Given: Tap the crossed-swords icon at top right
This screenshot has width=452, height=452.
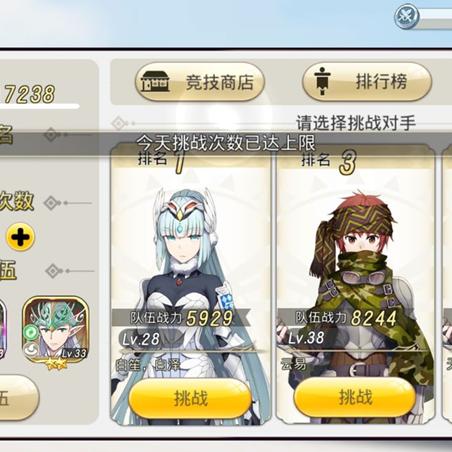Looking at the screenshot, I should tap(406, 16).
